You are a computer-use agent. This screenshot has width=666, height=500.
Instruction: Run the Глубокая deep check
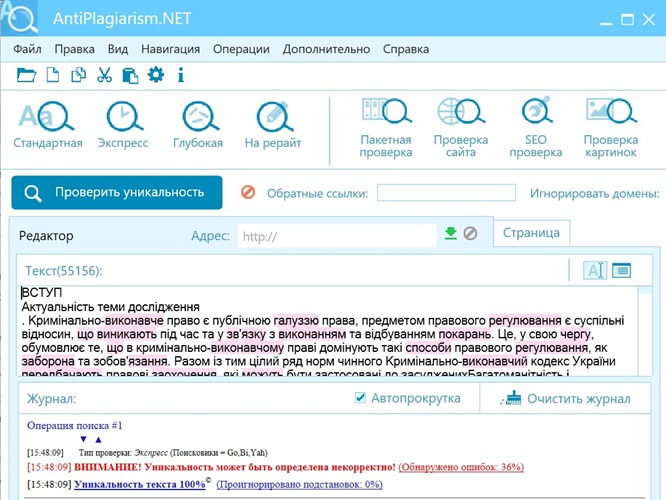pyautogui.click(x=198, y=126)
